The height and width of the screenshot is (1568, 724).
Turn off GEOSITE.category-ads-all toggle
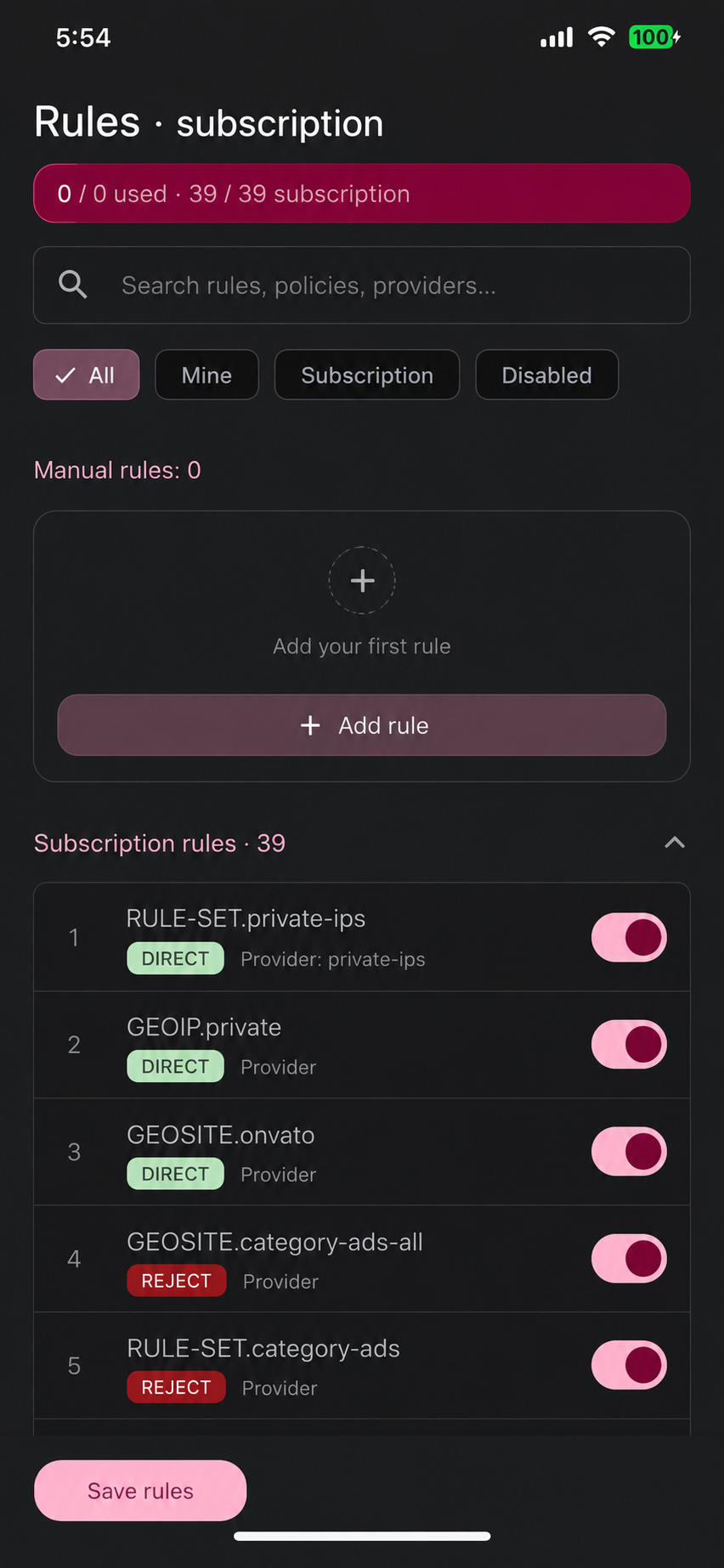click(629, 1259)
